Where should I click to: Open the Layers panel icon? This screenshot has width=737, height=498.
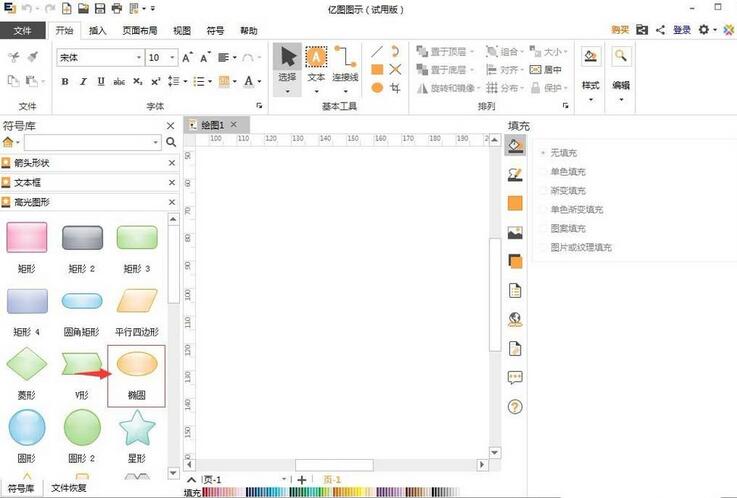[x=515, y=261]
